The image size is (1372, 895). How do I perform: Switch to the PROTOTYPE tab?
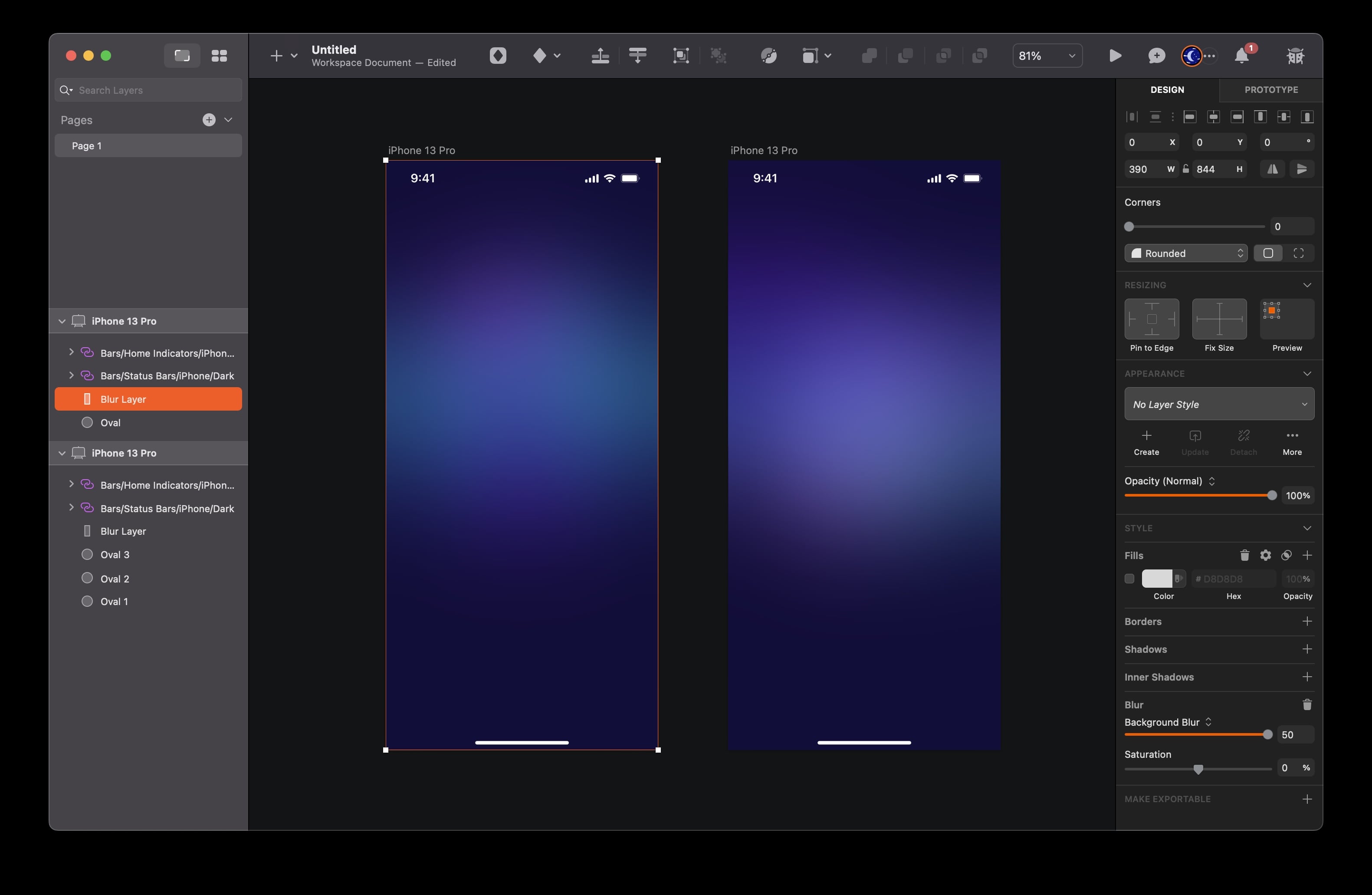tap(1270, 90)
